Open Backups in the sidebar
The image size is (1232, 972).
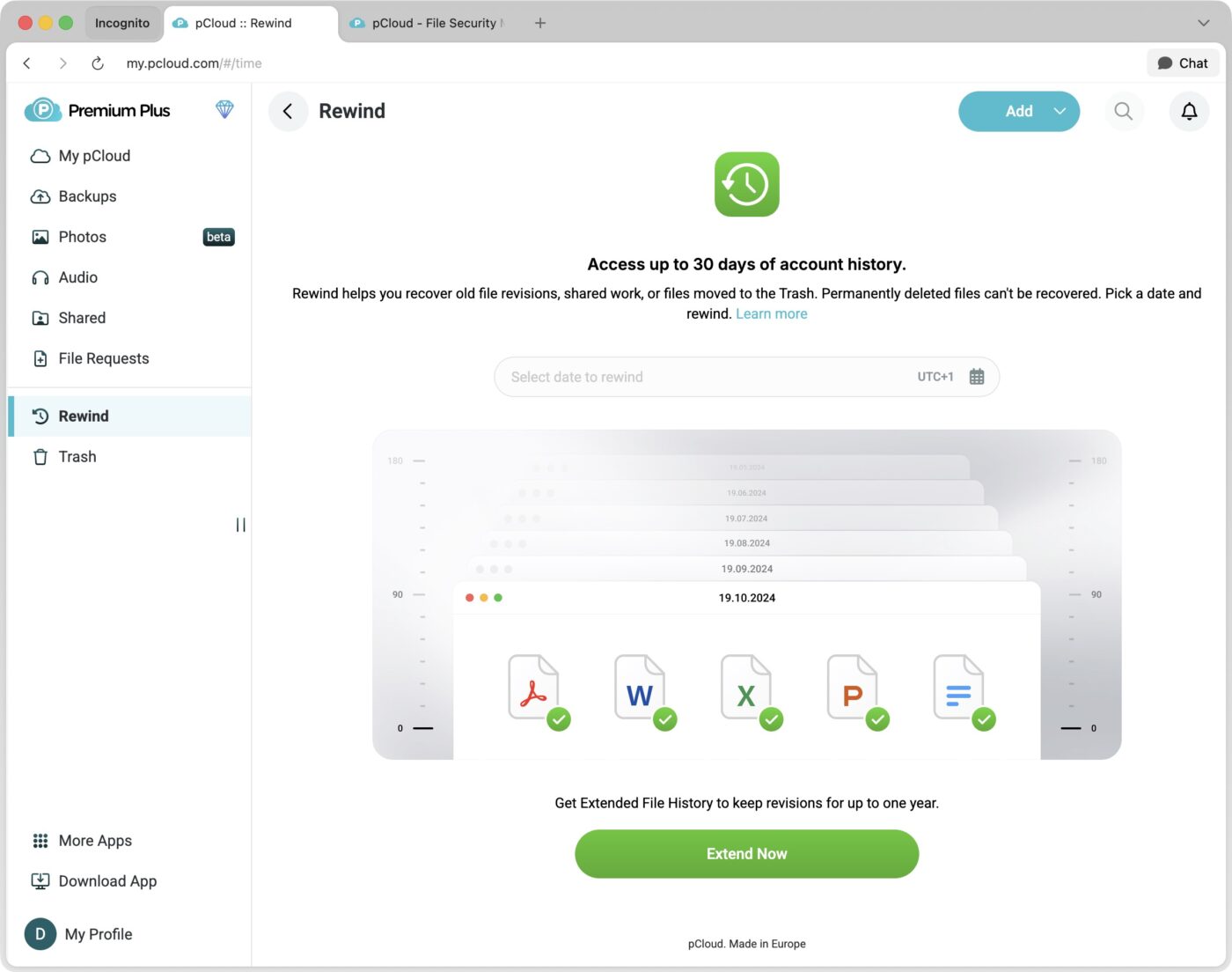(87, 196)
